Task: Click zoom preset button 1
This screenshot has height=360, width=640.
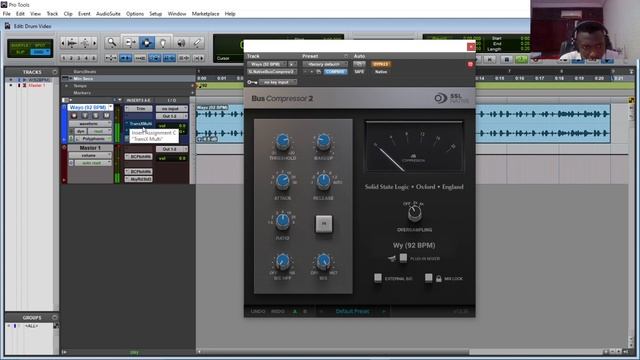Action: coord(64,58)
